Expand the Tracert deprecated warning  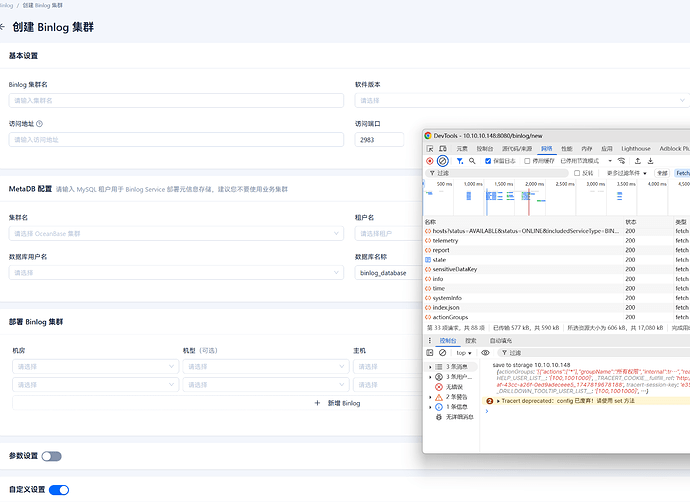click(x=498, y=401)
